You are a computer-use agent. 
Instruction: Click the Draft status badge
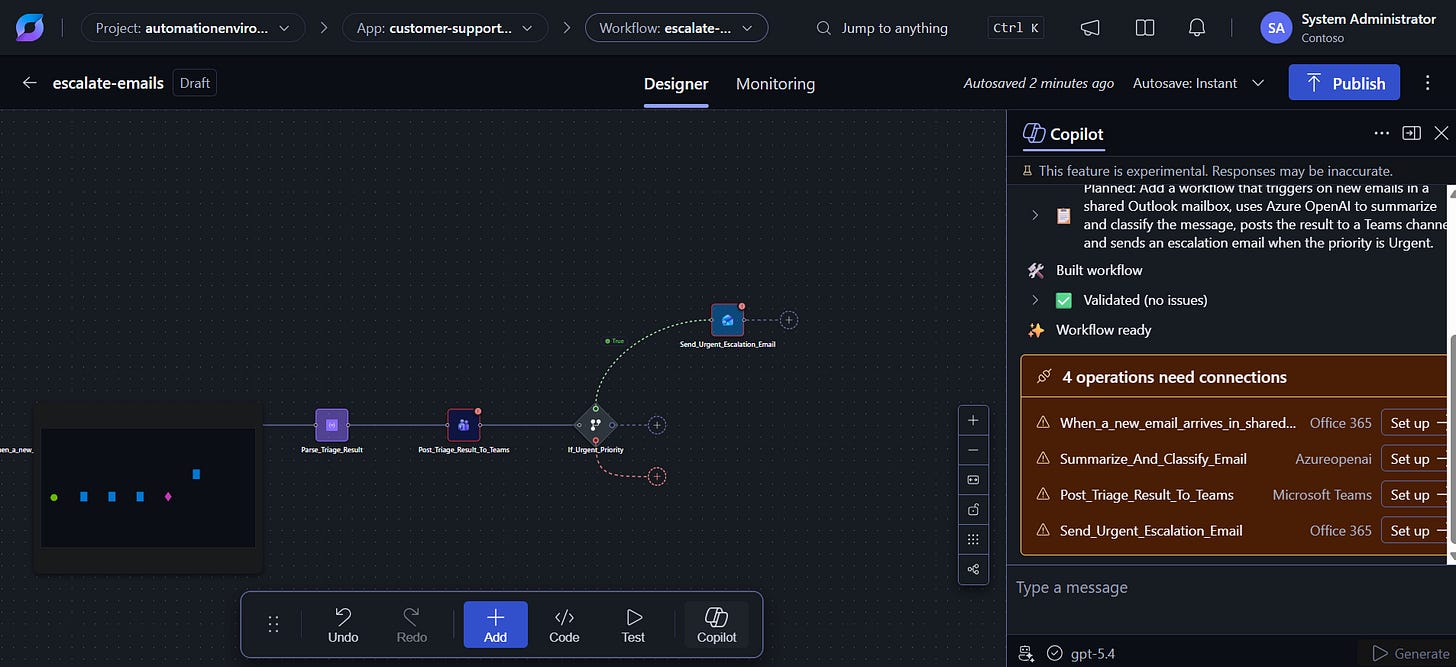point(195,83)
